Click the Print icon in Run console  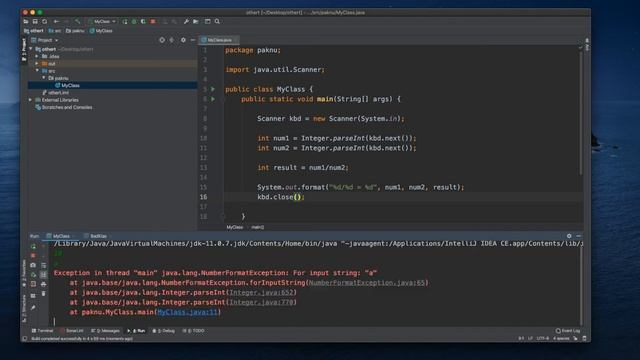coord(44,284)
